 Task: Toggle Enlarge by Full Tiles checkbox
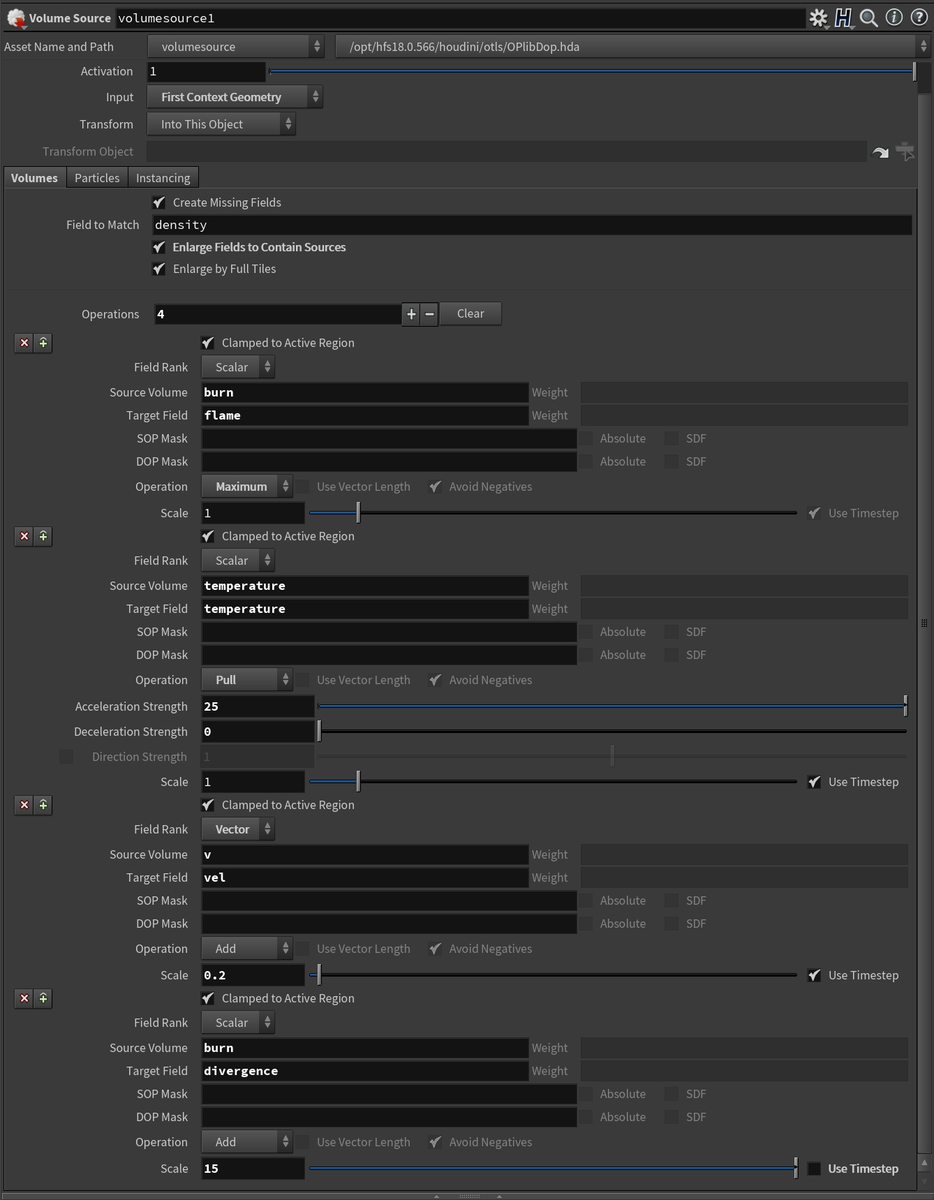click(x=159, y=269)
